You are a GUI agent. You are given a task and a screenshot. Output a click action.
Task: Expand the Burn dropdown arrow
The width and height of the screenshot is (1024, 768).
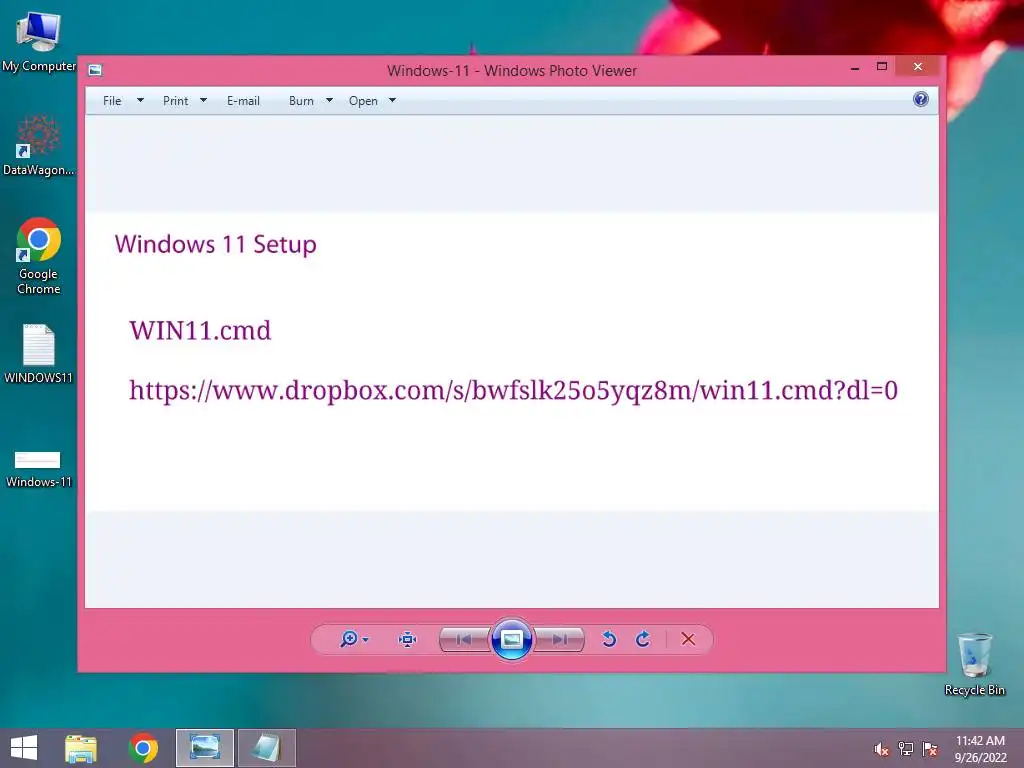click(329, 101)
